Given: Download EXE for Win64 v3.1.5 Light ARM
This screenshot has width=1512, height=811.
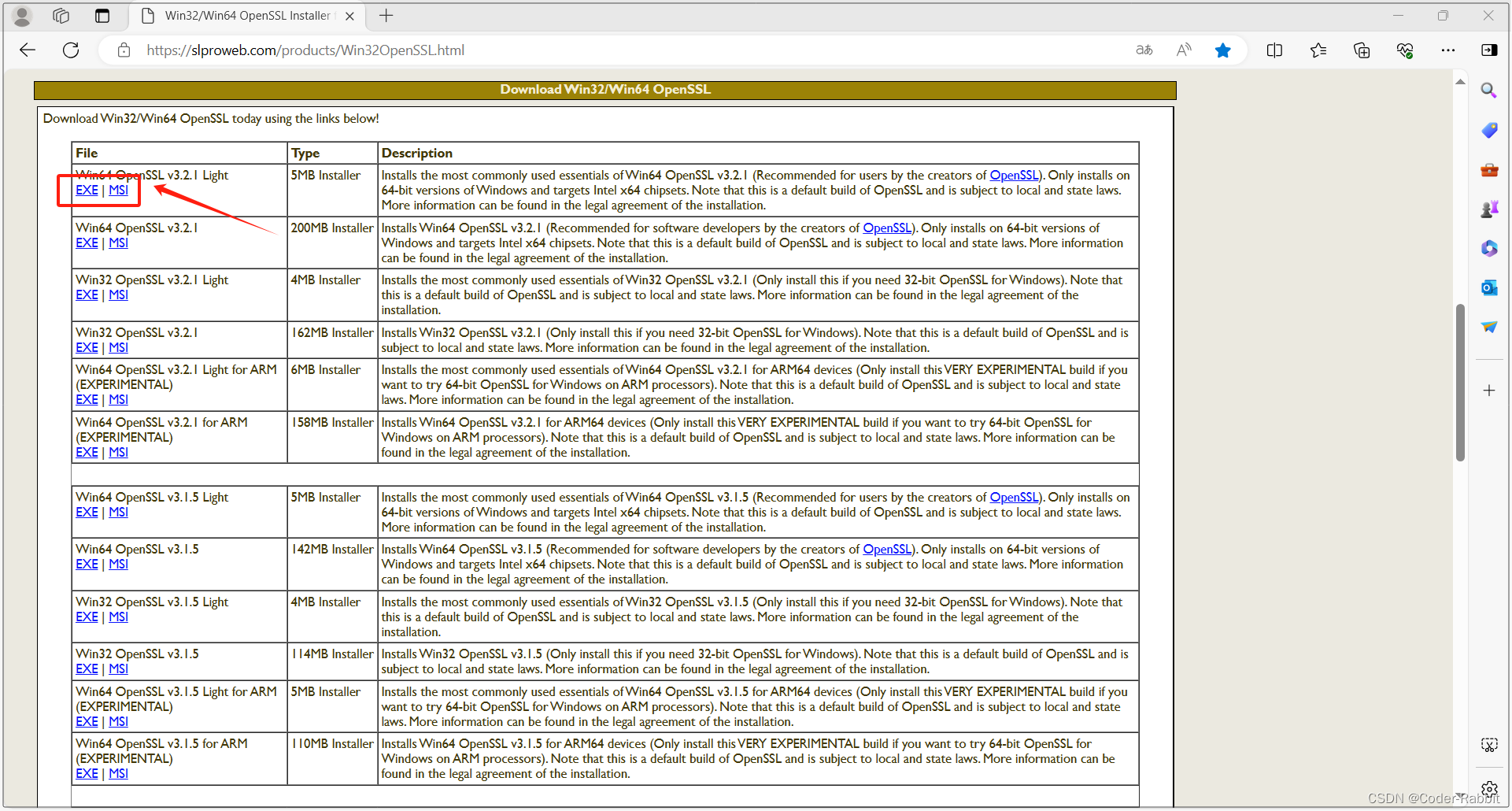Looking at the screenshot, I should 87,722.
